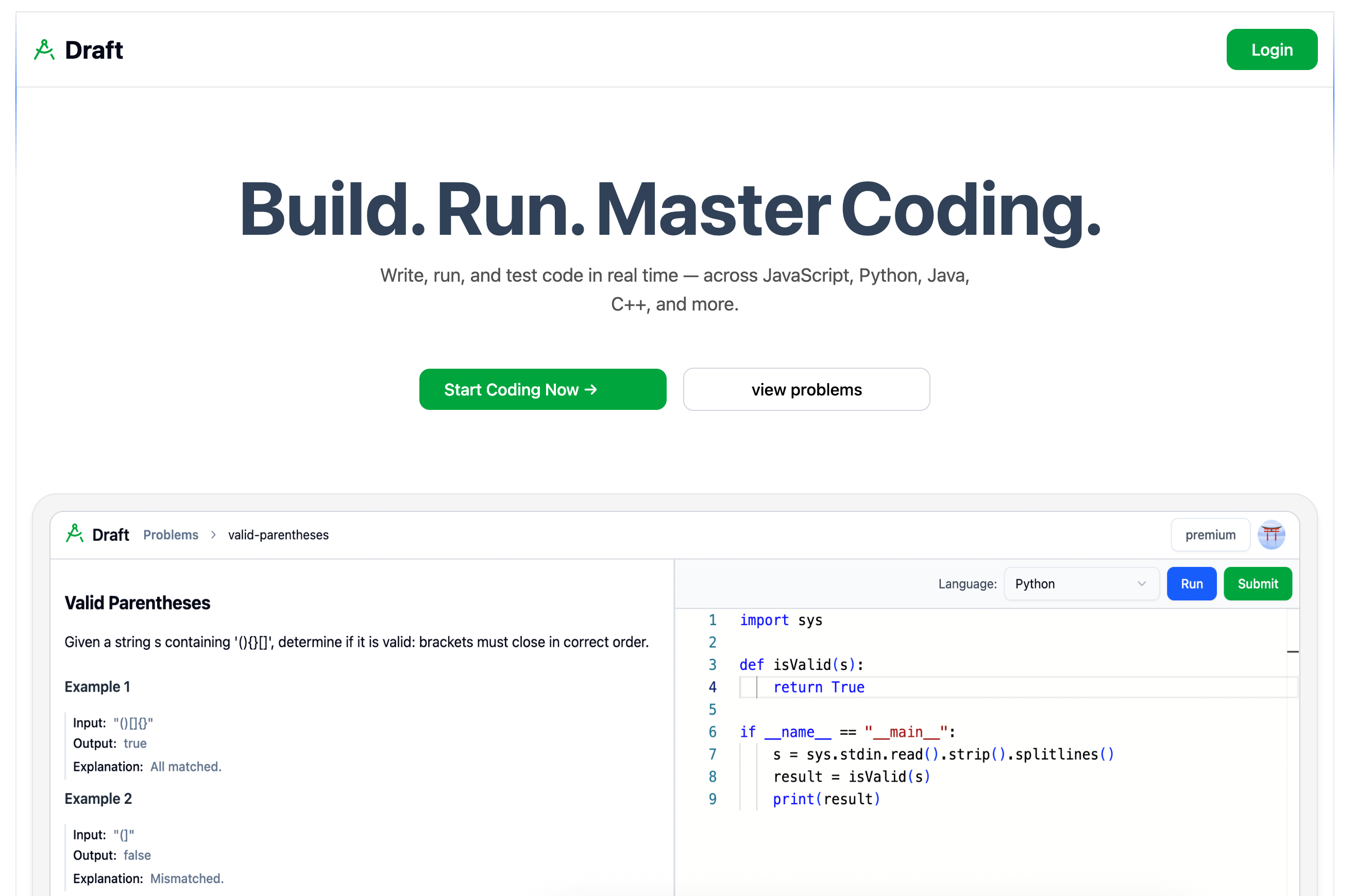The height and width of the screenshot is (896, 1356).
Task: Submit the solution with green Submit button
Action: tap(1257, 584)
